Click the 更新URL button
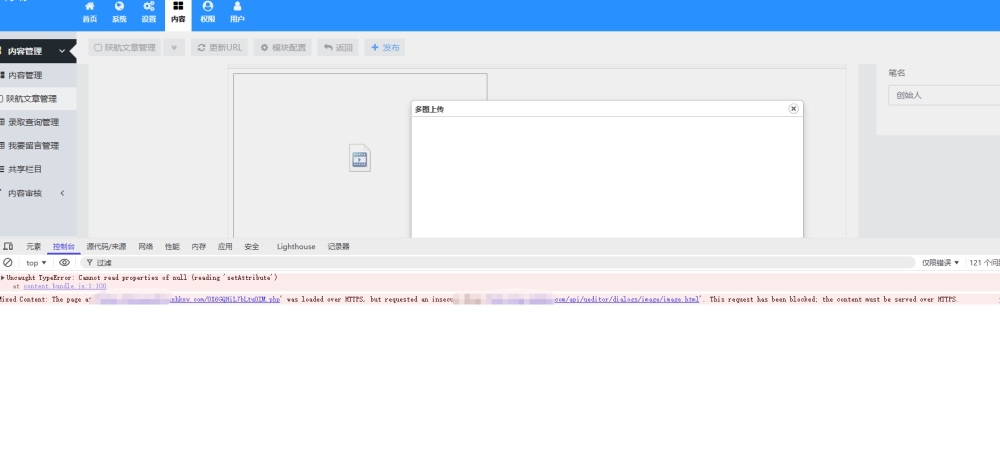Image resolution: width=1000 pixels, height=455 pixels. coord(219,47)
